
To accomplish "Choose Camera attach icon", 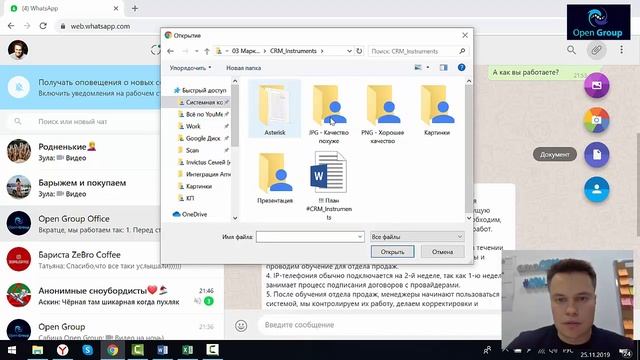I will [x=596, y=120].
